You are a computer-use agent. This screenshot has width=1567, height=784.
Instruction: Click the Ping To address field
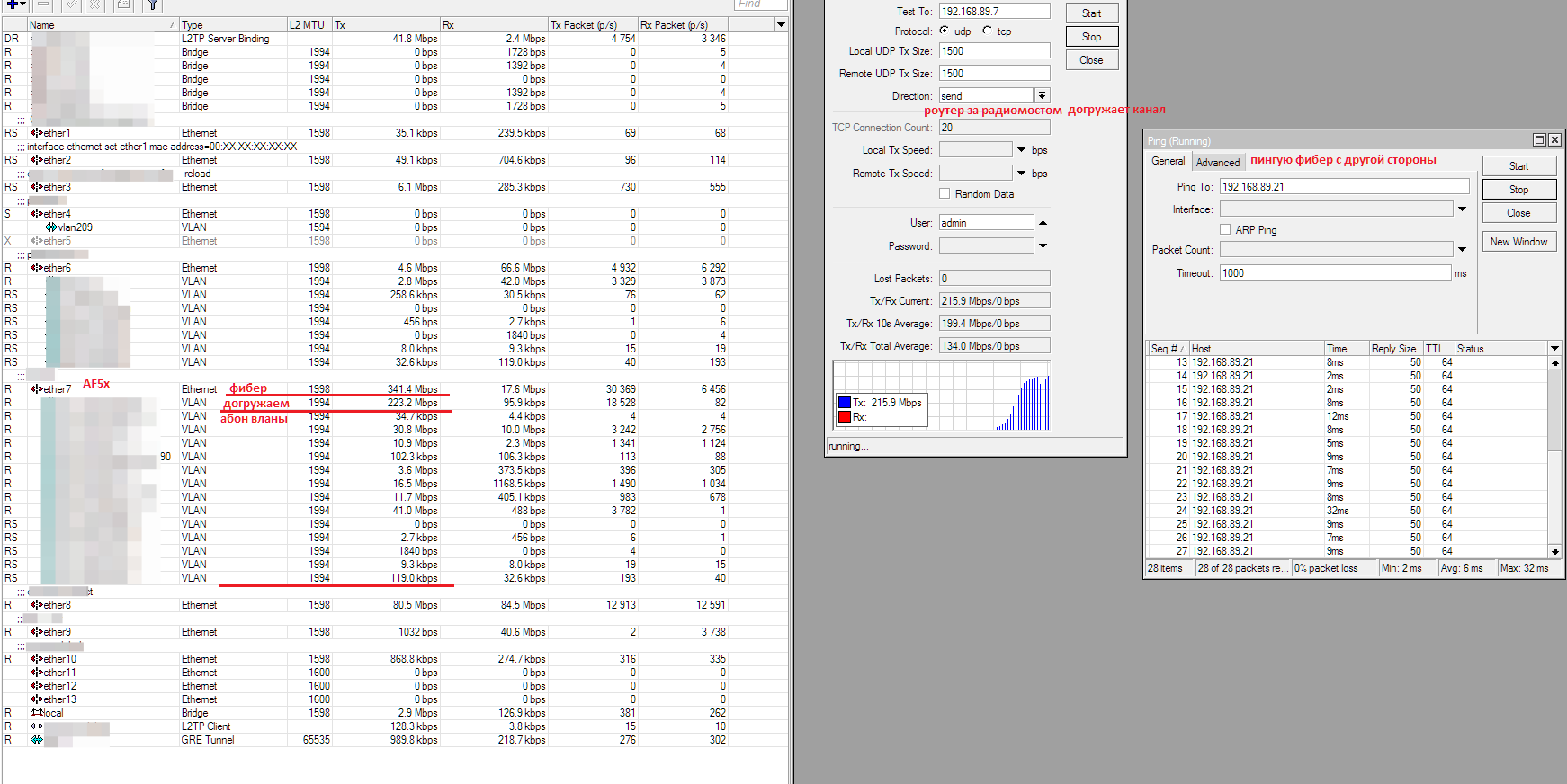(1344, 186)
